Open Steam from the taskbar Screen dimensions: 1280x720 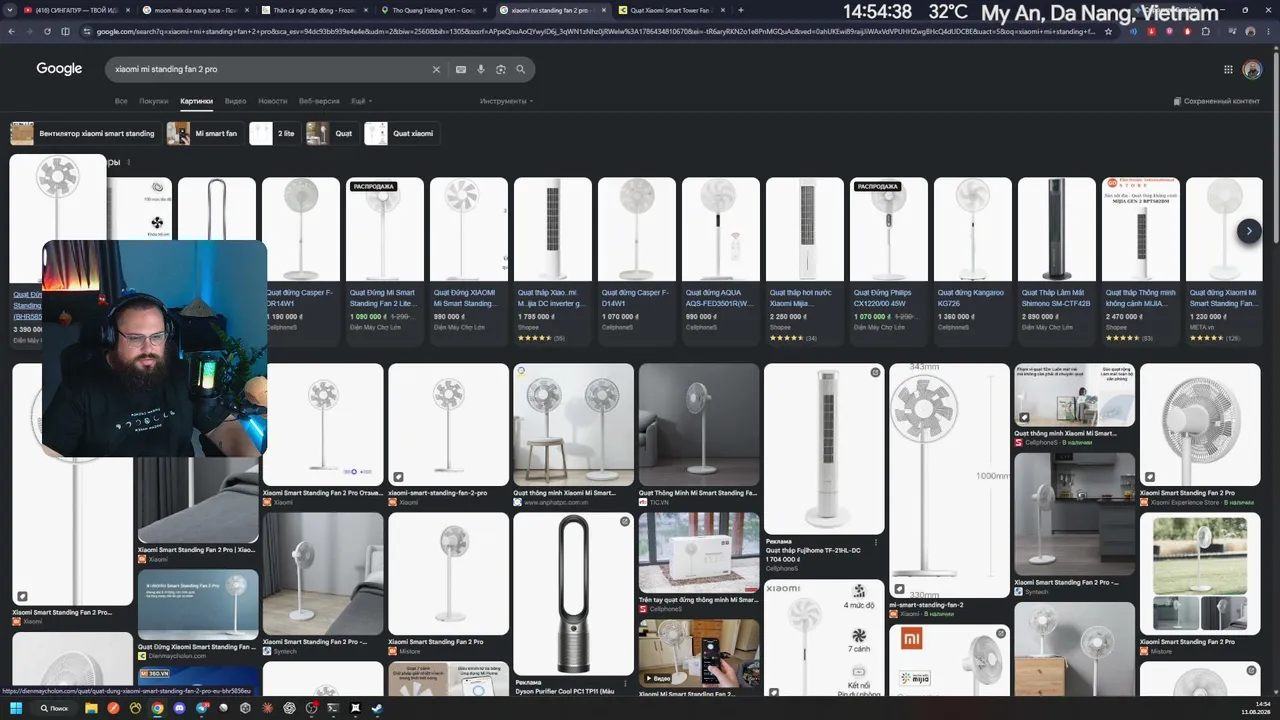point(376,708)
